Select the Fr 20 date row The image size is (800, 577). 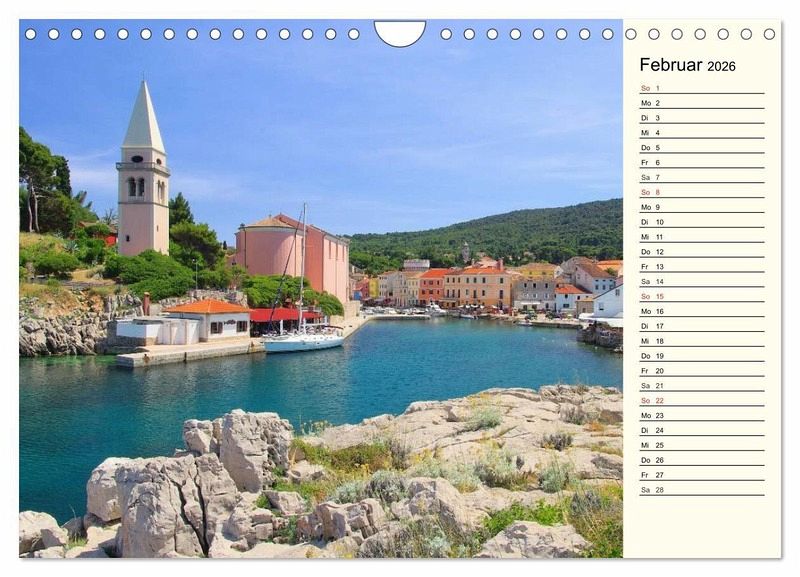click(x=702, y=371)
